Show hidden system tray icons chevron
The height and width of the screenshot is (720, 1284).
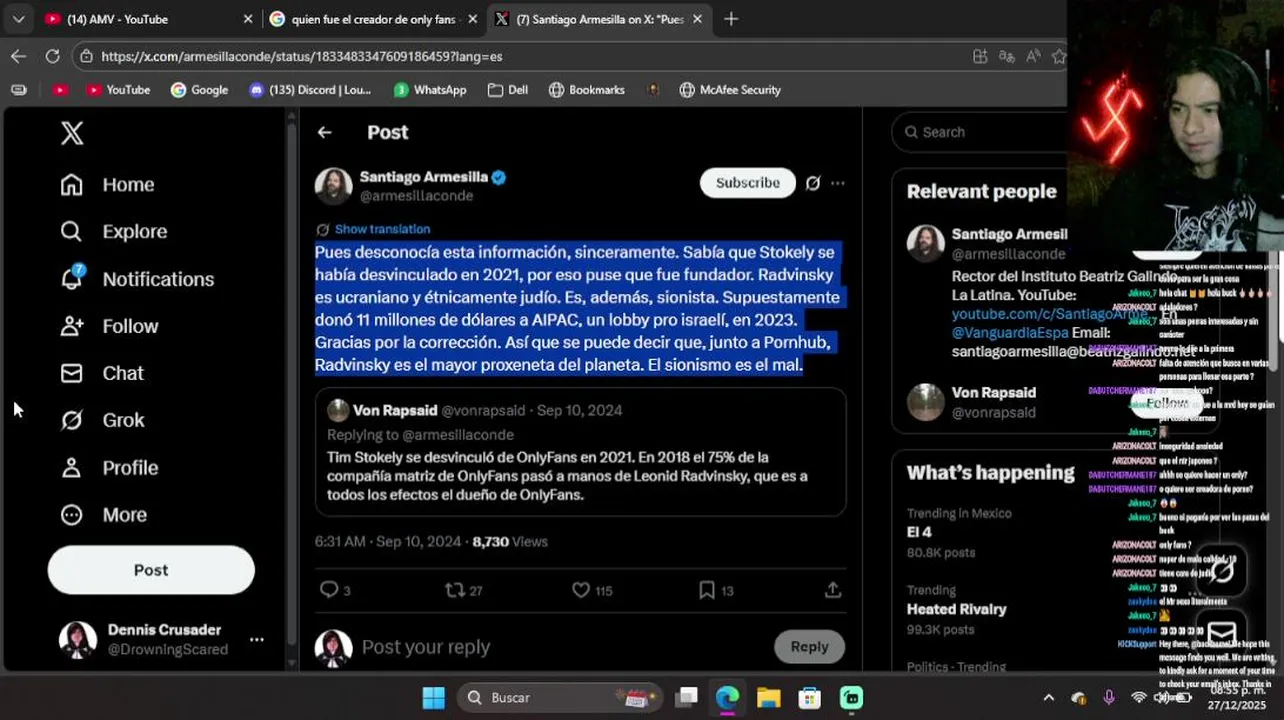pyautogui.click(x=1048, y=698)
